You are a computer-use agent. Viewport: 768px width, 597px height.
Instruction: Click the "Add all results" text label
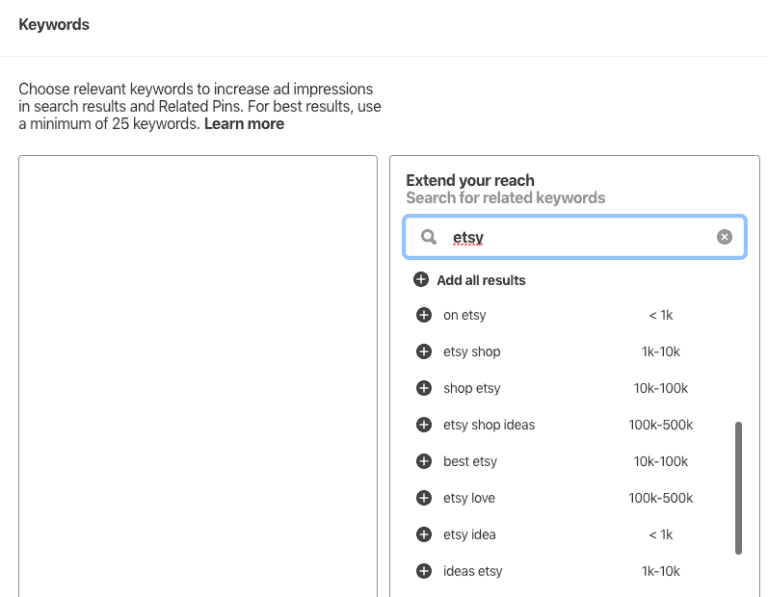(481, 280)
